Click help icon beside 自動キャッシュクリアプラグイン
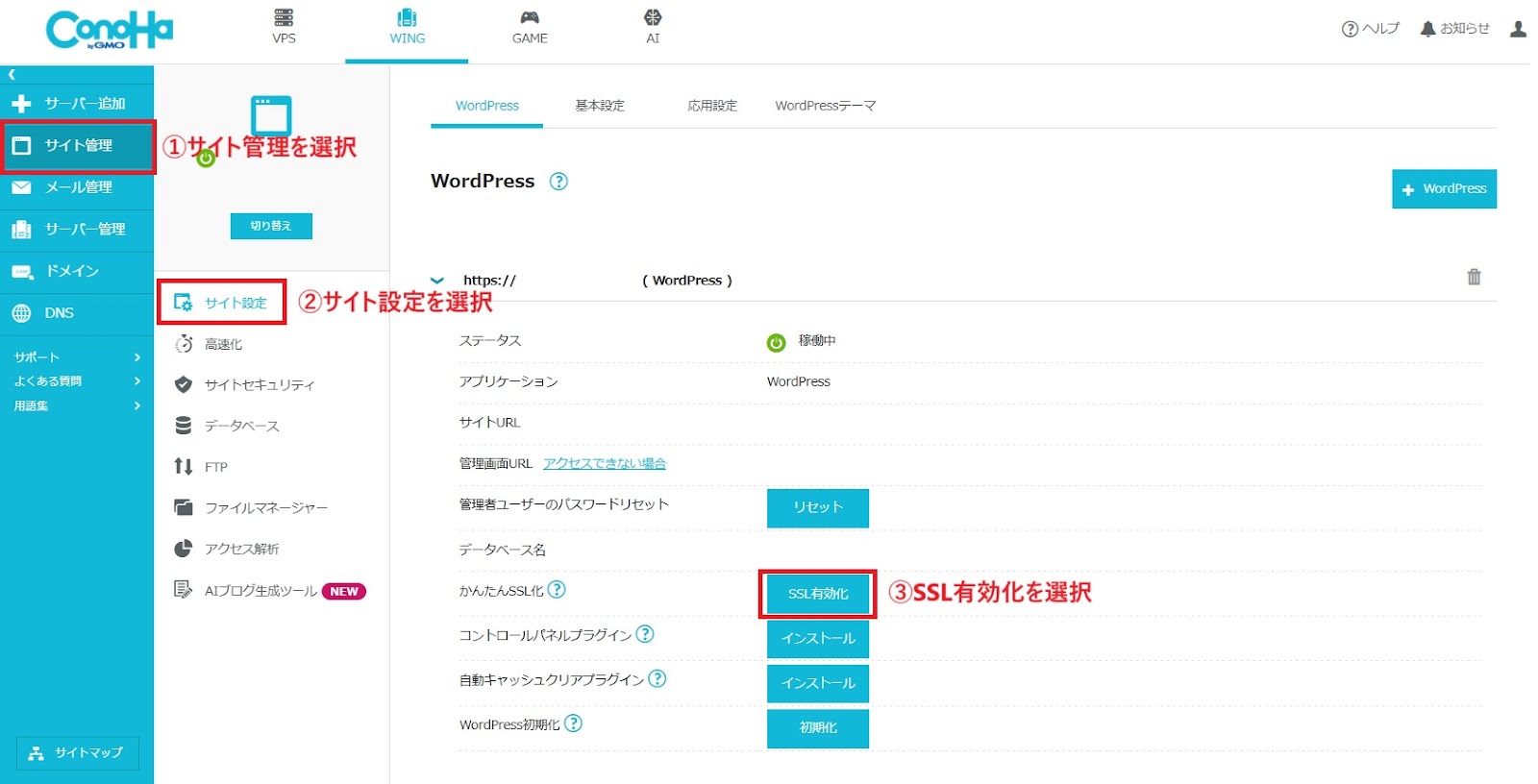This screenshot has width=1538, height=784. [657, 678]
